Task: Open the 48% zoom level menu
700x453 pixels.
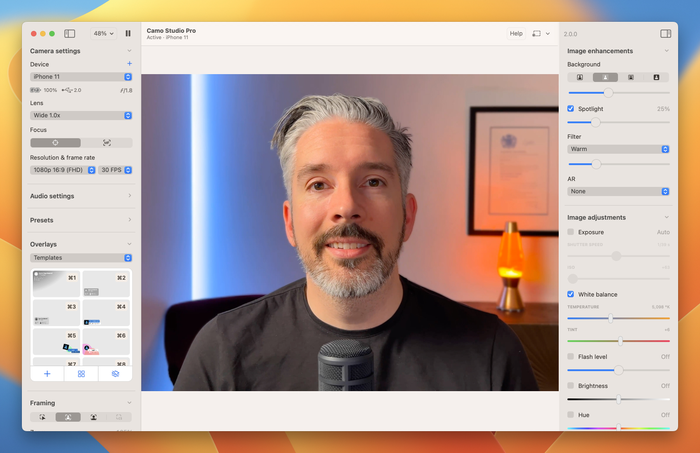Action: [x=103, y=33]
